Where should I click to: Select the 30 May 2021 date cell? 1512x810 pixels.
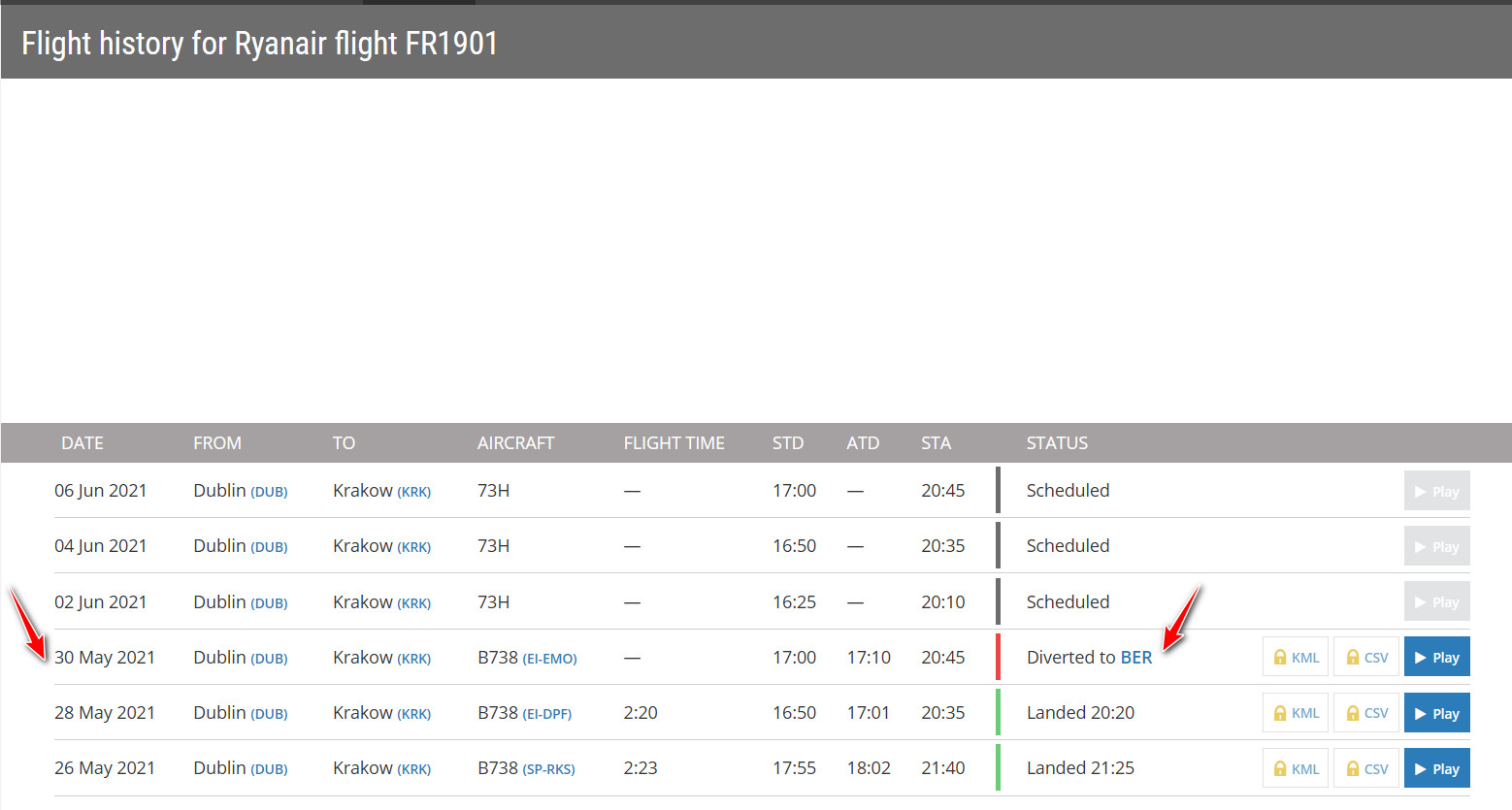tap(105, 657)
